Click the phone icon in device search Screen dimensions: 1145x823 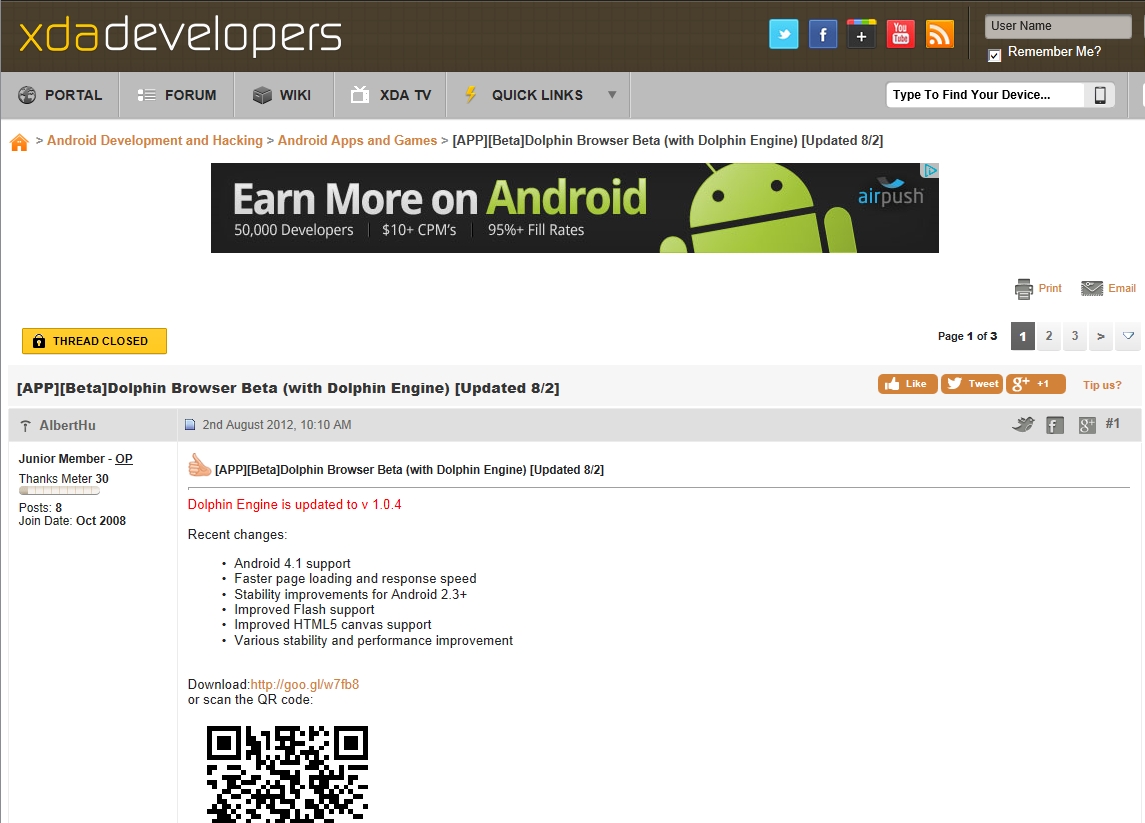(x=1100, y=95)
